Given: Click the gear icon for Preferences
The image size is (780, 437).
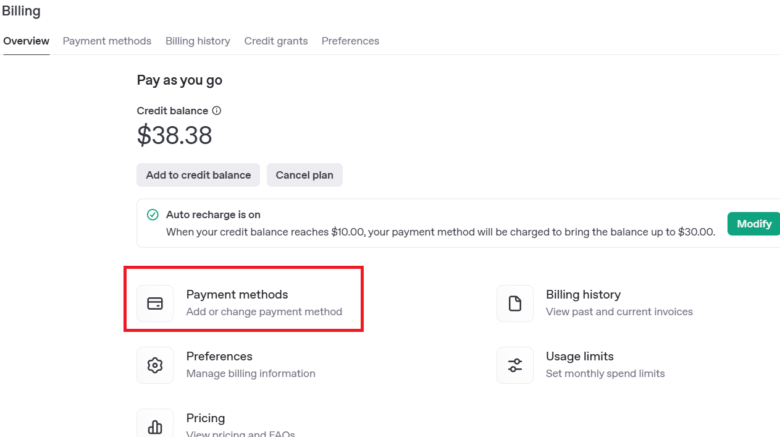Looking at the screenshot, I should (x=155, y=365).
